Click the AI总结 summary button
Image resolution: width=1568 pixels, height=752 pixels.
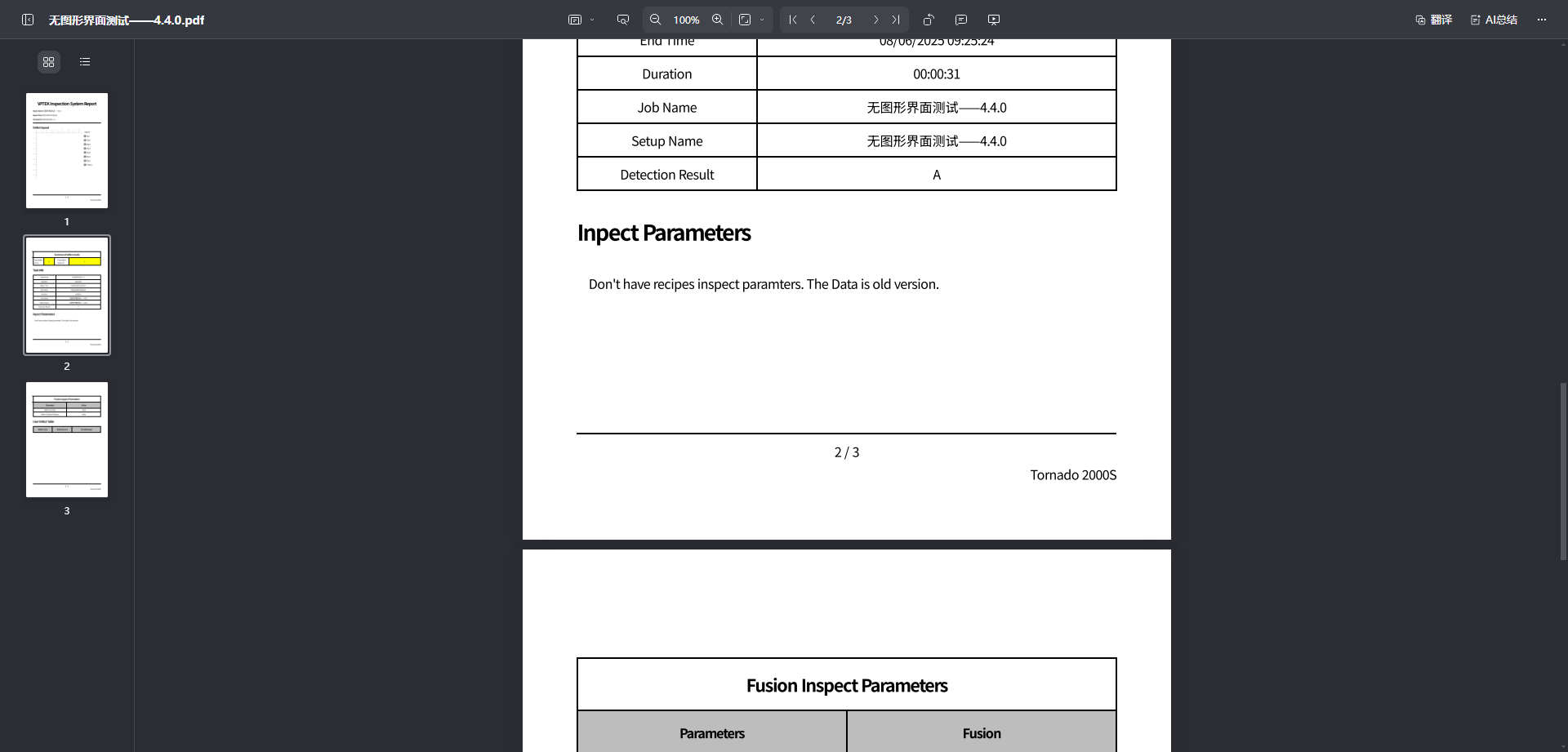tap(1494, 20)
